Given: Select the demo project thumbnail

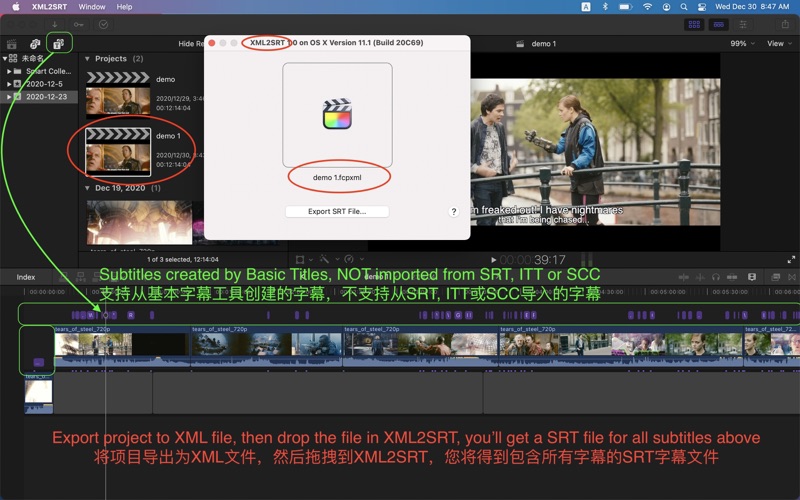Looking at the screenshot, I should pos(118,95).
